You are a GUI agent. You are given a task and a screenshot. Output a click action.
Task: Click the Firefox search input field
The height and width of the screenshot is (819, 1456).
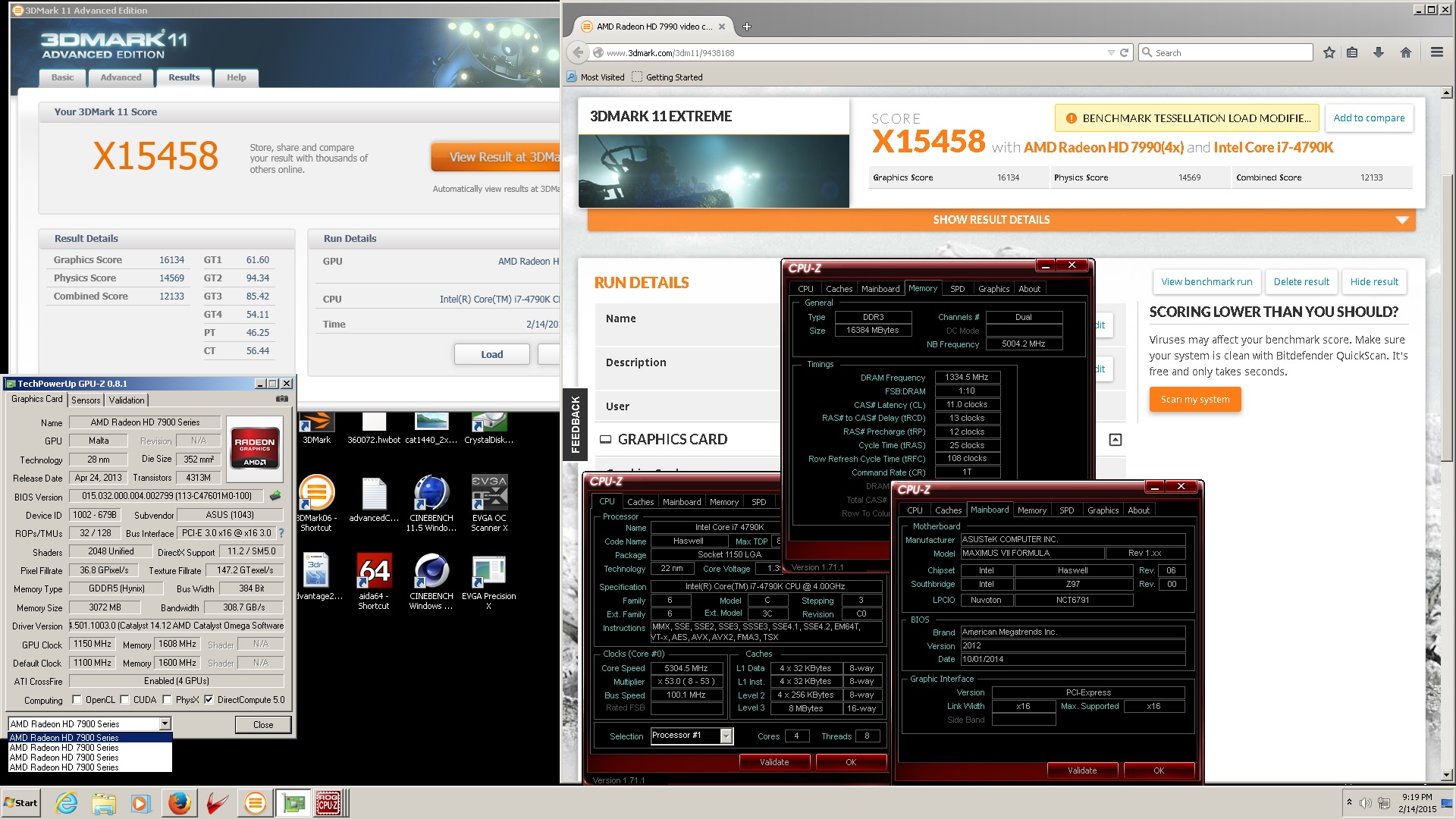tap(1226, 52)
